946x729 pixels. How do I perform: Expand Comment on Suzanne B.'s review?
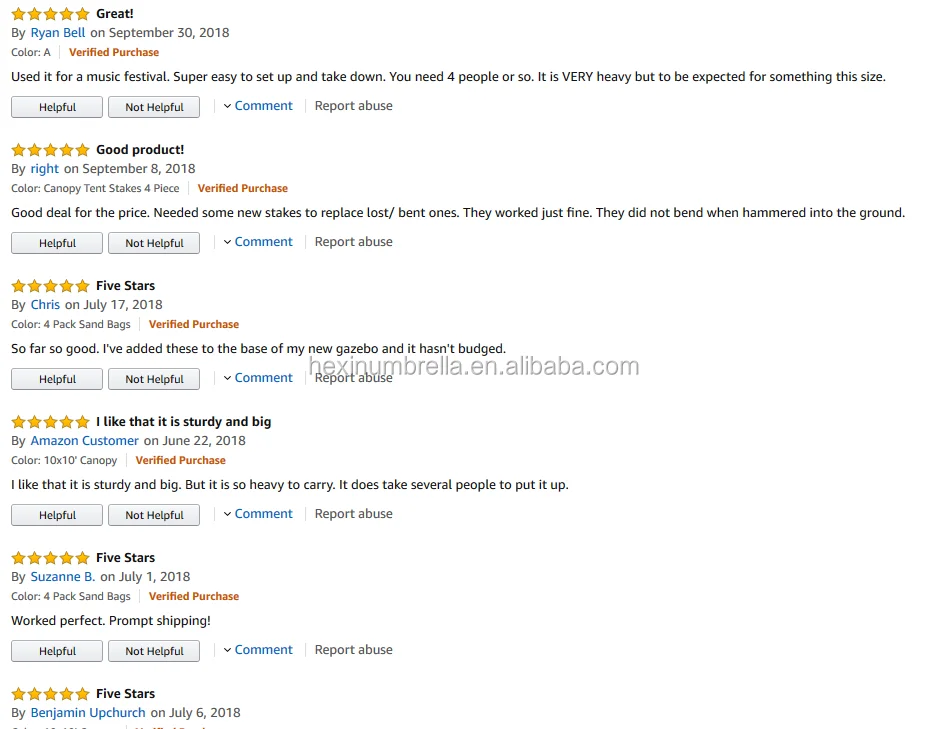click(263, 650)
